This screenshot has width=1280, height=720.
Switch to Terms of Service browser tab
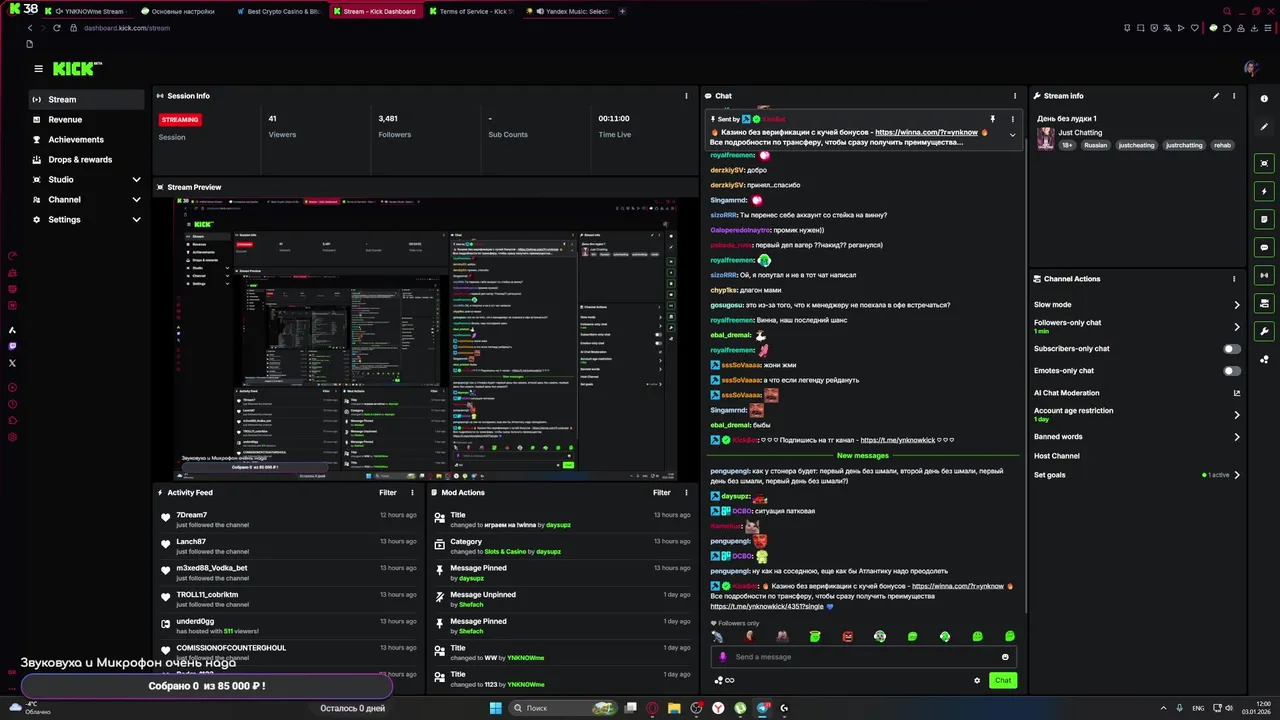(471, 12)
